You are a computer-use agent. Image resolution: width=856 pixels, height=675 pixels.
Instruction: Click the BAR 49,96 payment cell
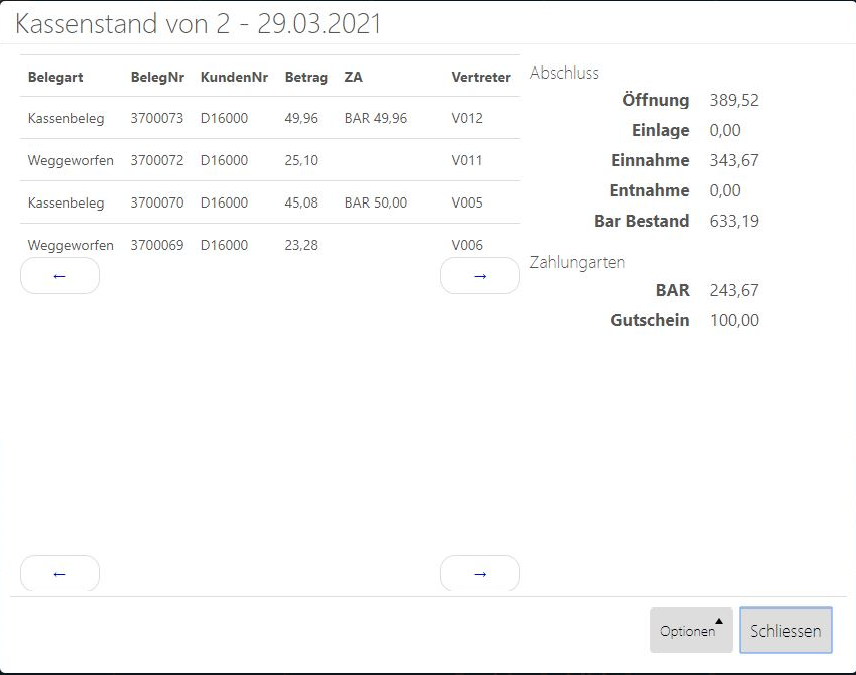[376, 118]
